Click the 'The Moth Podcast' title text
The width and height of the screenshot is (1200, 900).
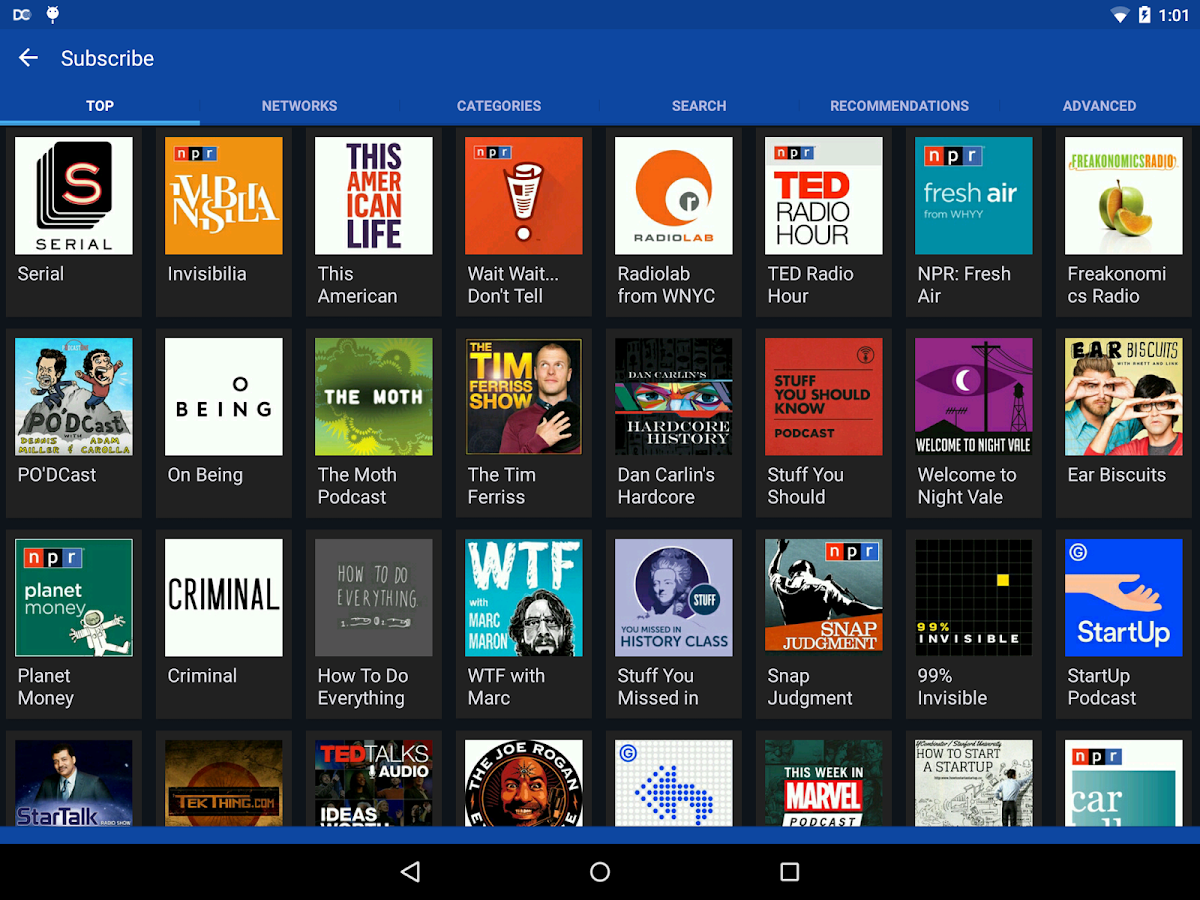coord(357,486)
